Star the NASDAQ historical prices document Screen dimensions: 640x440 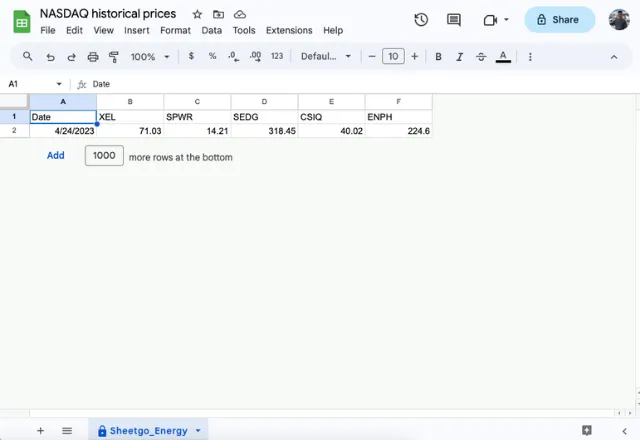coord(197,15)
